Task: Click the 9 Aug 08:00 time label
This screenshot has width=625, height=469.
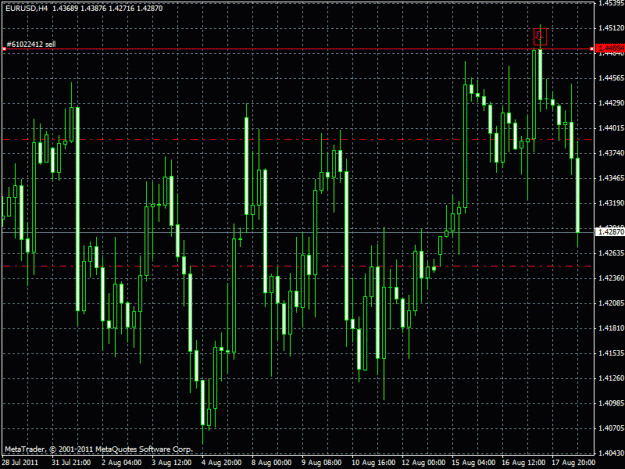Action: coord(321,463)
